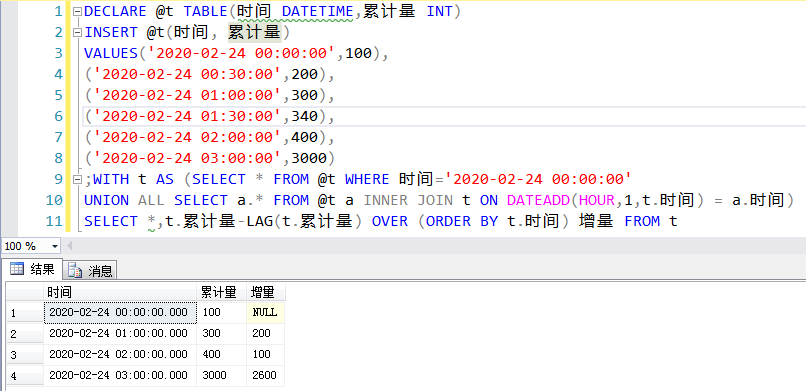The image size is (806, 391).
Task: Click the DATETIME type on line 1
Action: click(318, 11)
